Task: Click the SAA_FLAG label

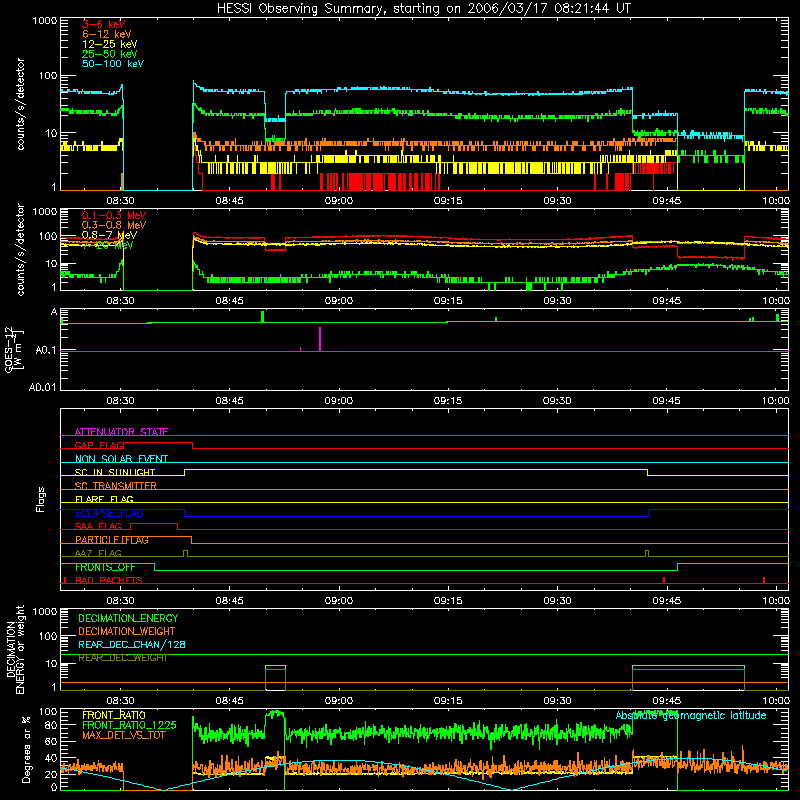Action: (98, 526)
